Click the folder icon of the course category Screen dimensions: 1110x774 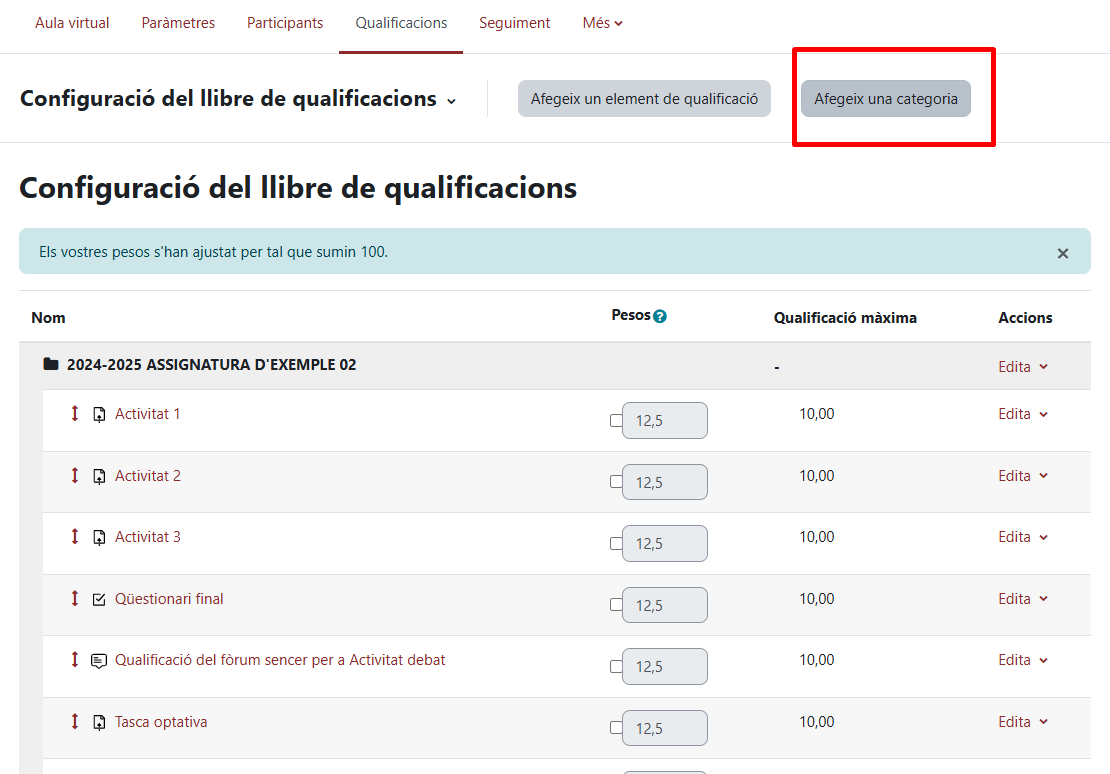coord(51,365)
